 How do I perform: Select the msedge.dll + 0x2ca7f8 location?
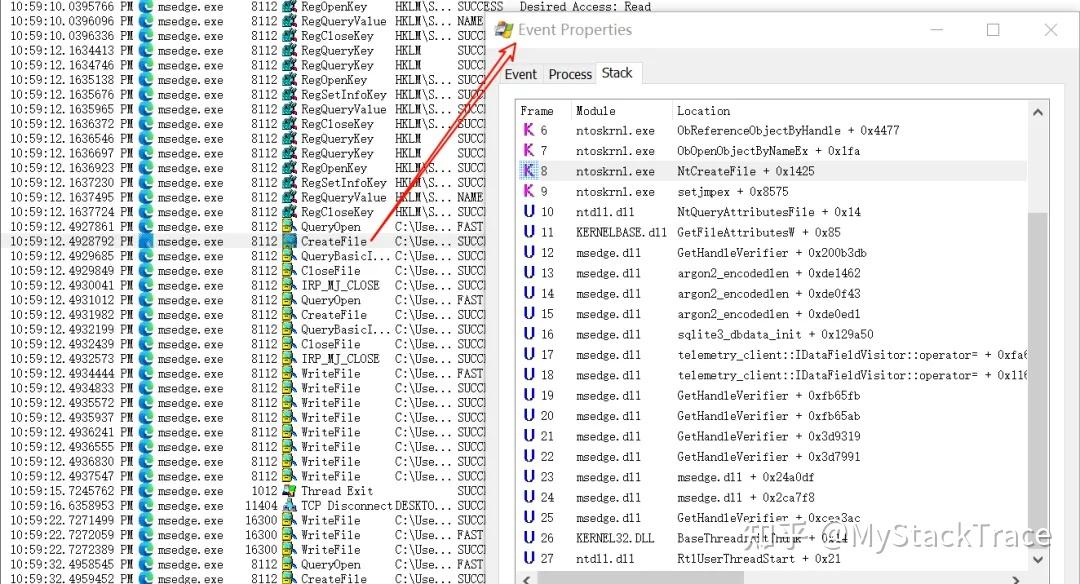pos(745,497)
